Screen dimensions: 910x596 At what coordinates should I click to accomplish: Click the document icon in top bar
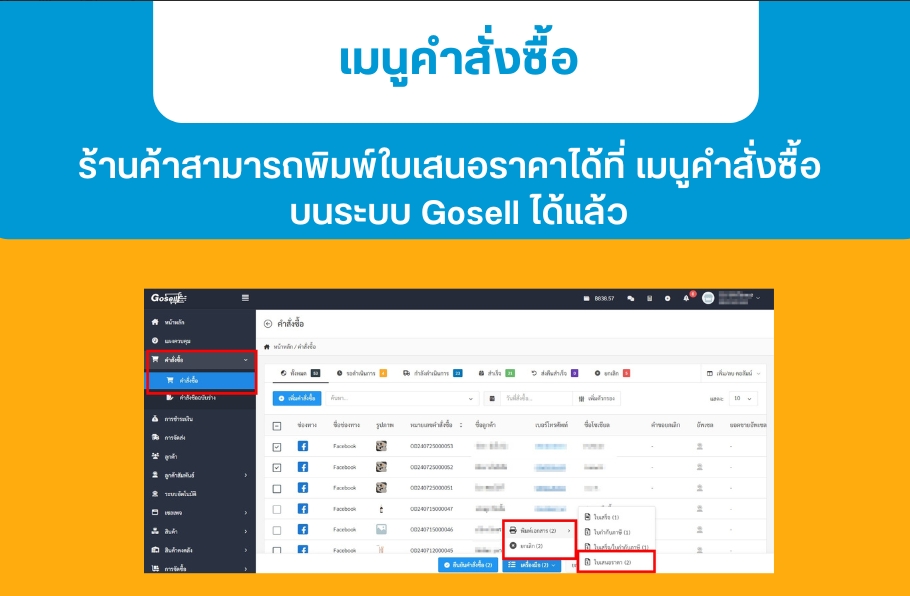coord(649,298)
